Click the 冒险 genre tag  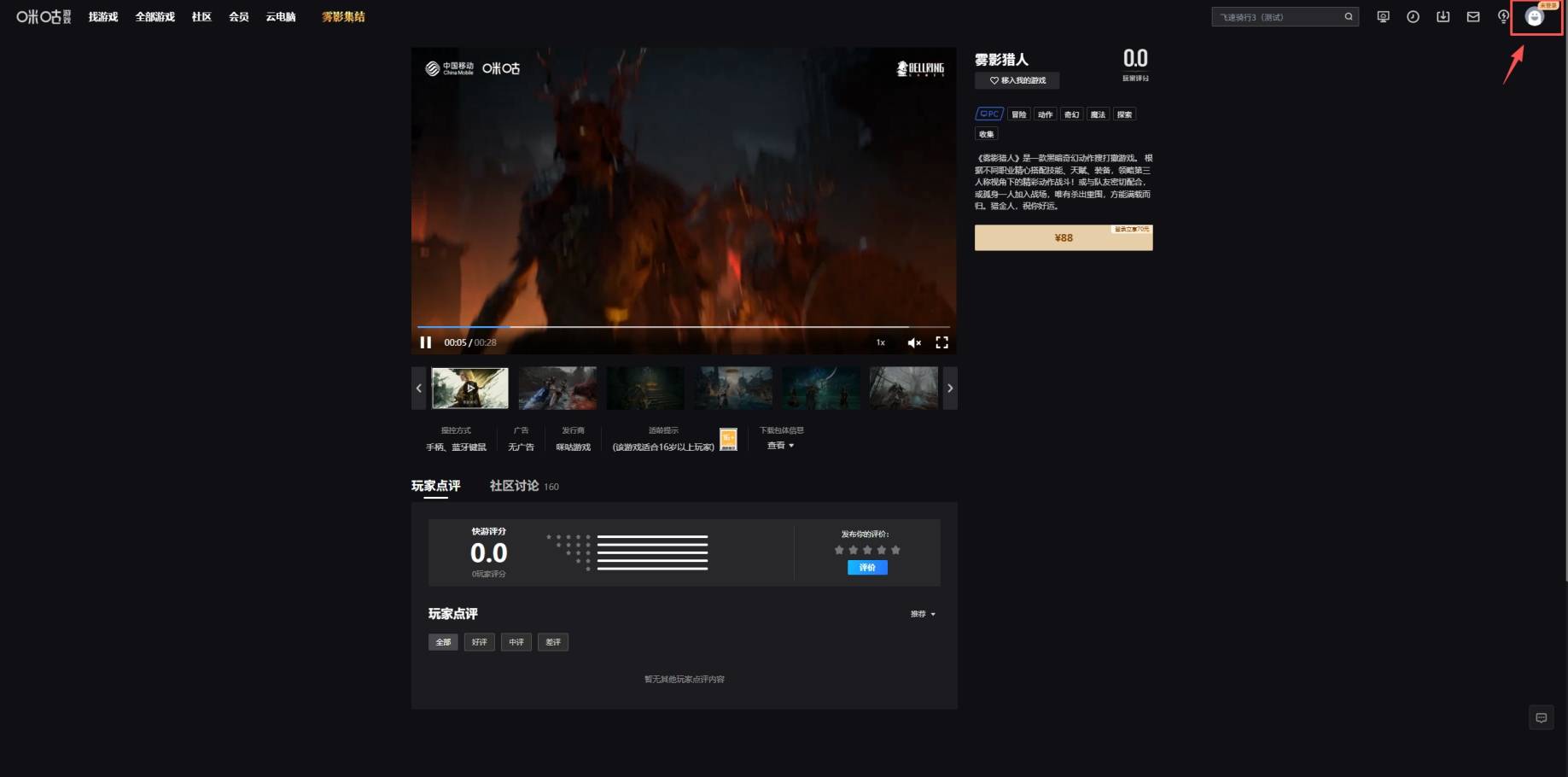(1019, 114)
